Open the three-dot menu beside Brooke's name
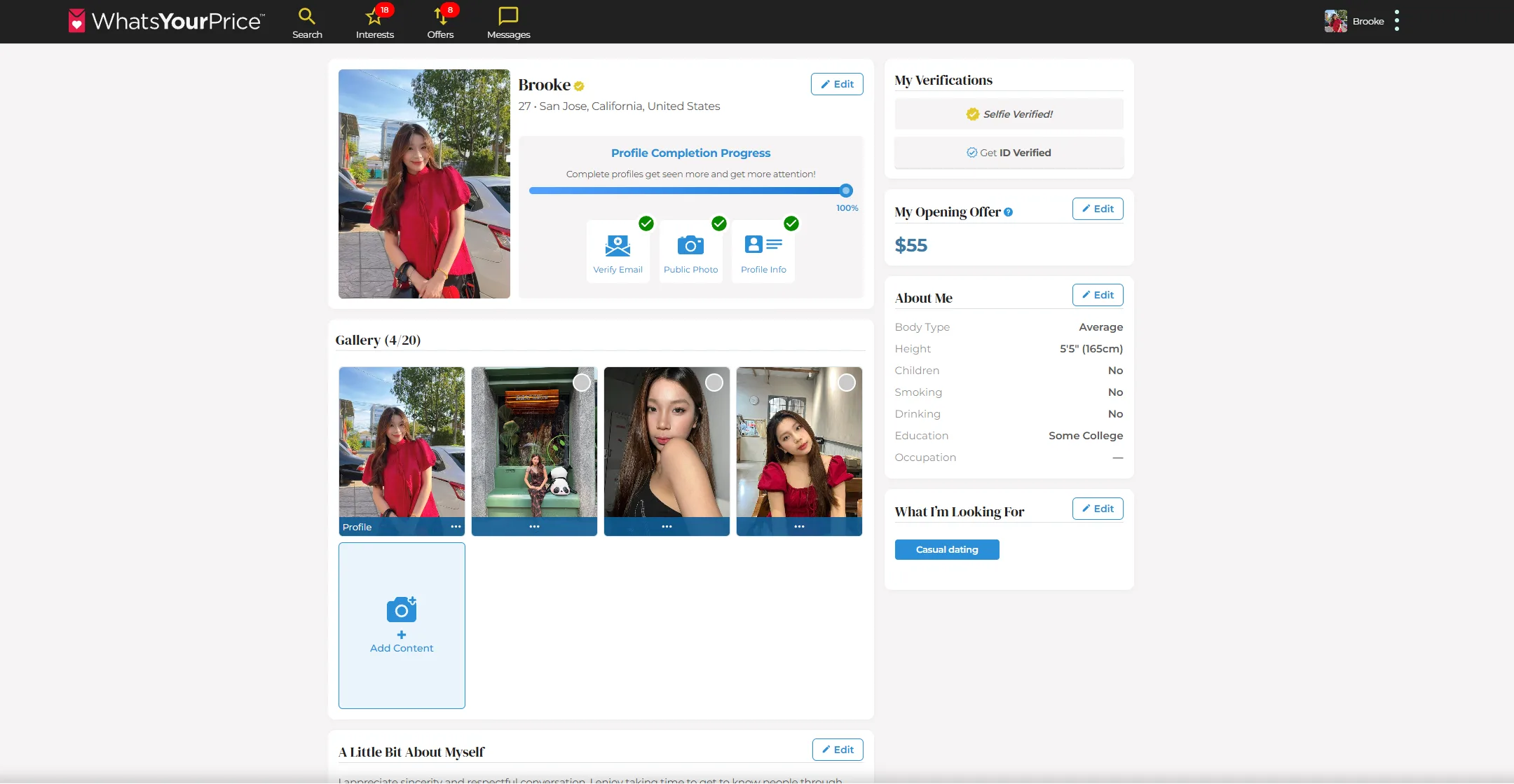This screenshot has width=1514, height=784. click(1397, 21)
